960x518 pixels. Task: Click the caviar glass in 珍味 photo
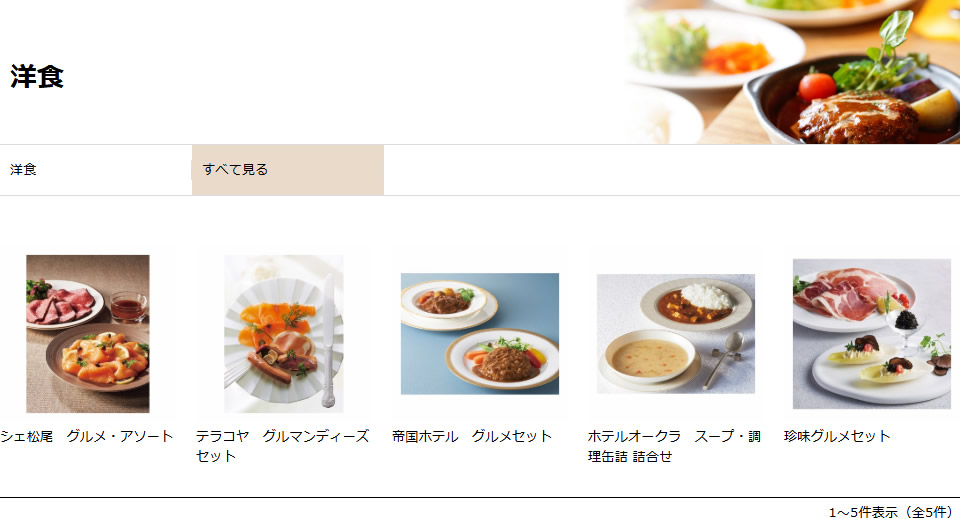click(x=906, y=323)
